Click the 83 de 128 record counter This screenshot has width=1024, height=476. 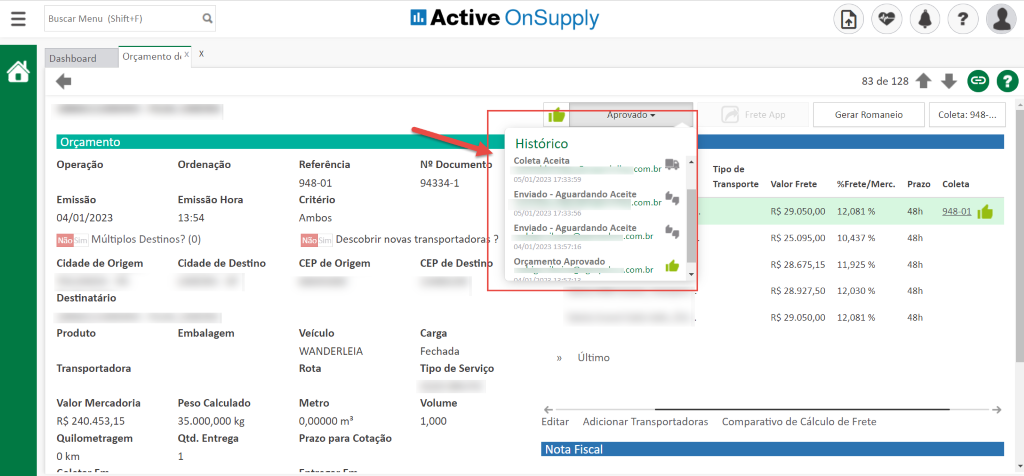(x=885, y=82)
